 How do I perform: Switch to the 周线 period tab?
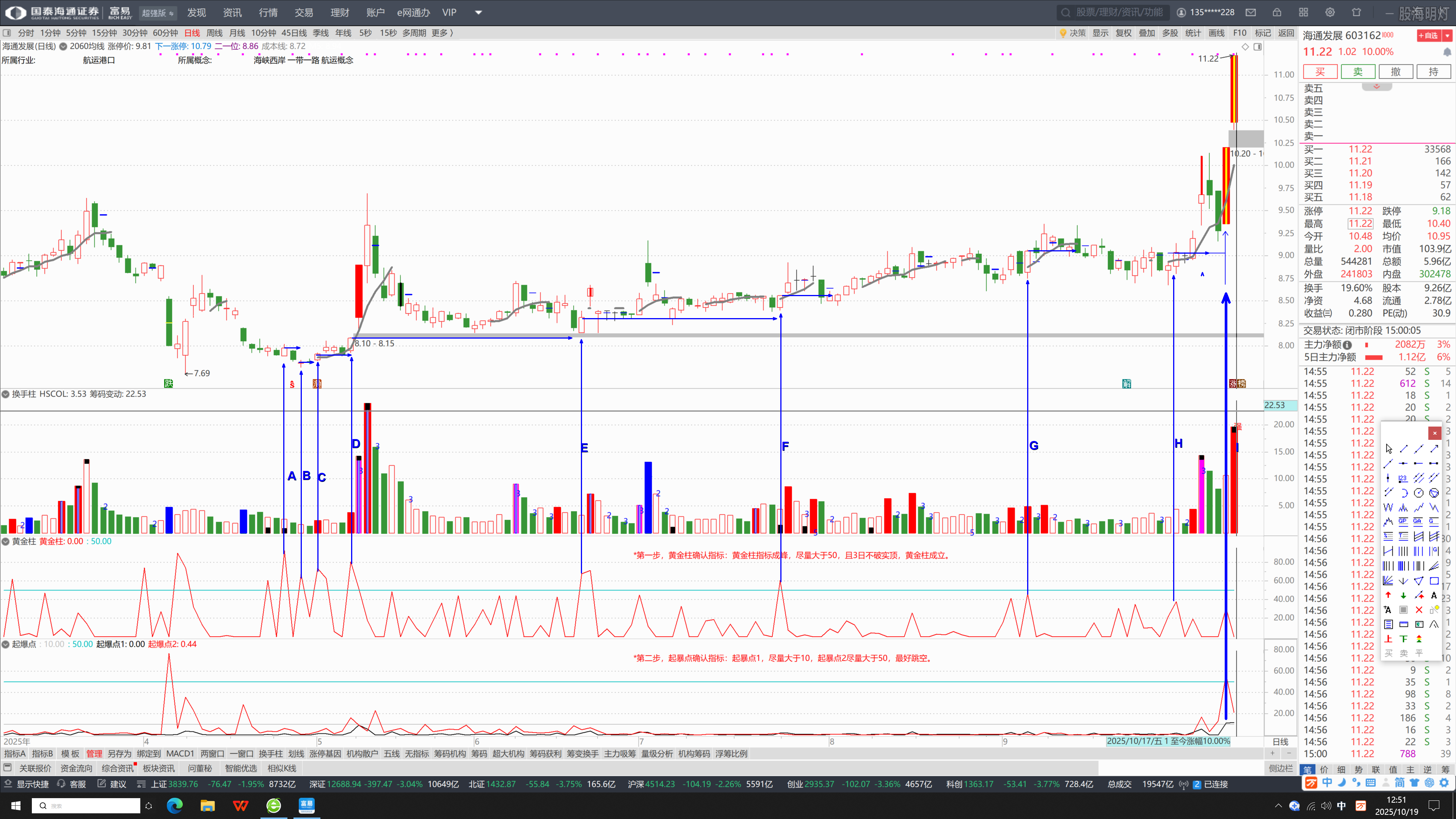214,33
